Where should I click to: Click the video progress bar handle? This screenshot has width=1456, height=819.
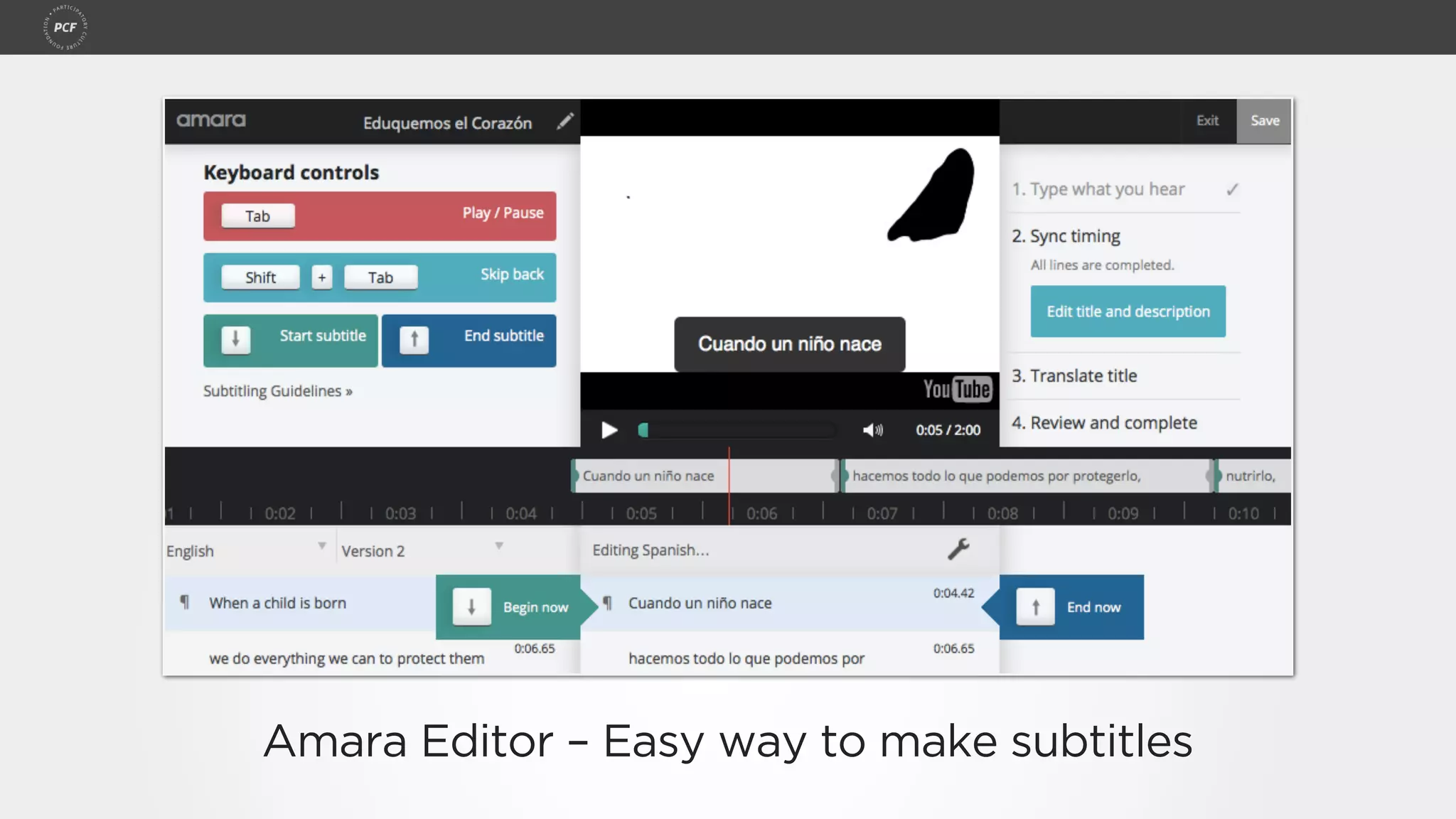coord(643,430)
